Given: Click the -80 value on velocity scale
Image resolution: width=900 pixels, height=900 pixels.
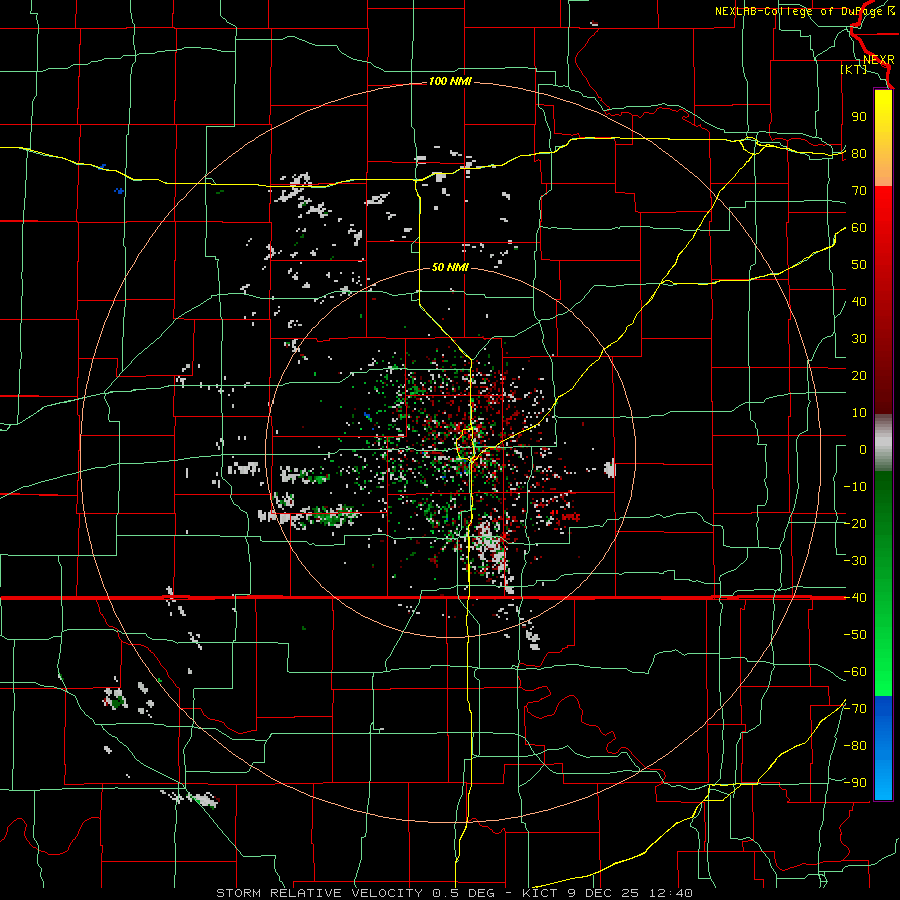Looking at the screenshot, I should tap(855, 746).
